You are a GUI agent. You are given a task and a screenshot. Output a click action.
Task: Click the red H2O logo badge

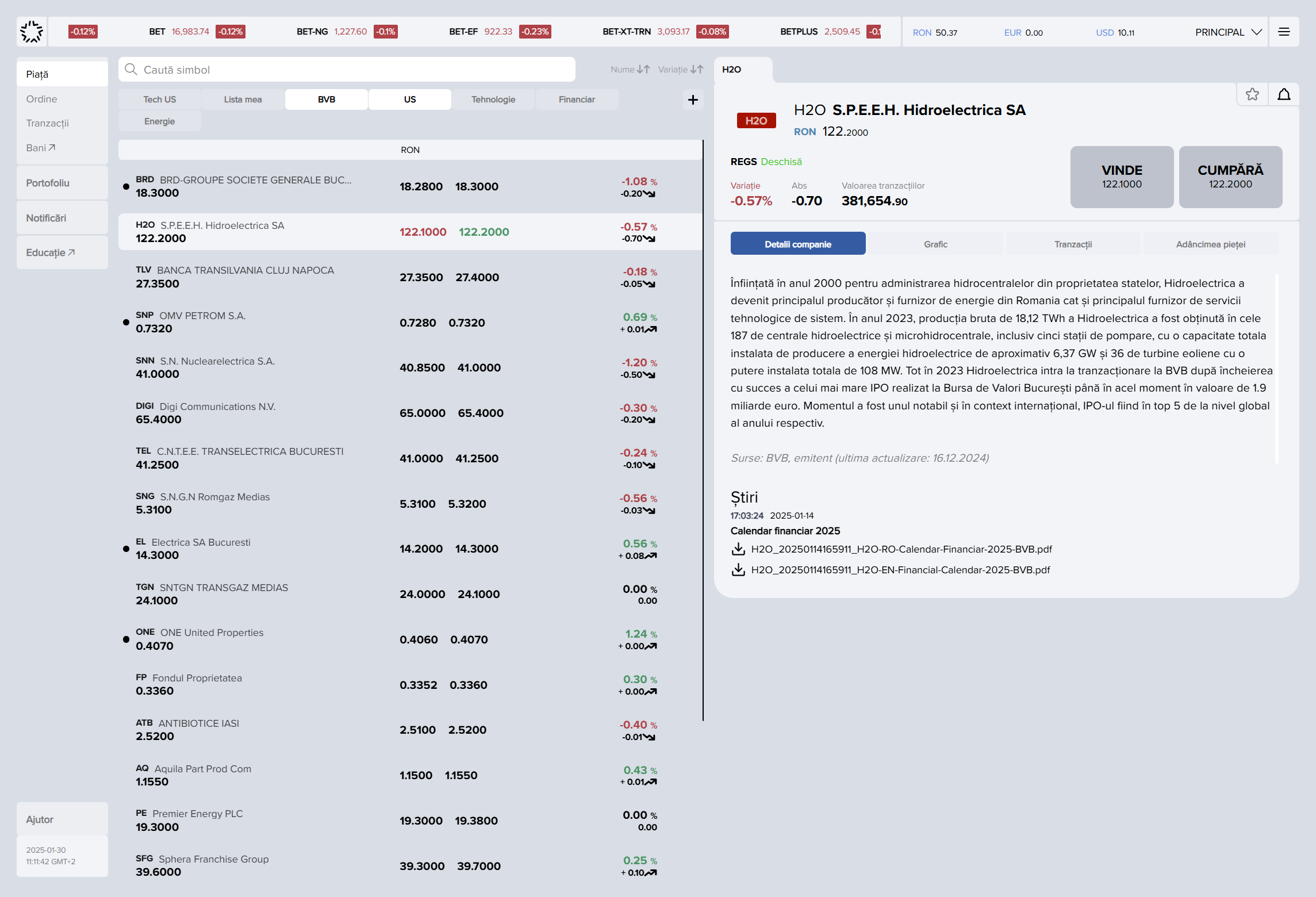click(756, 121)
